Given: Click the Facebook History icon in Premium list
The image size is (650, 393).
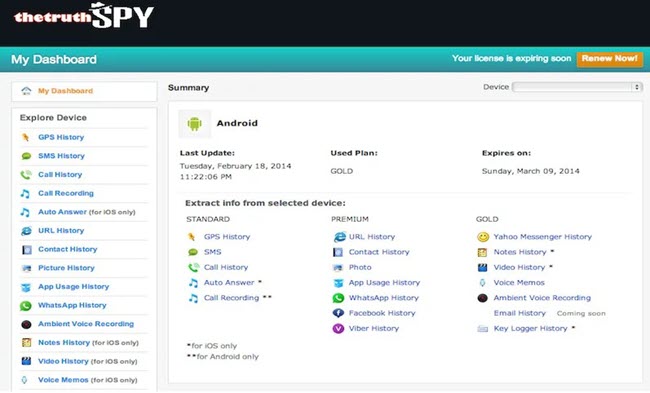Looking at the screenshot, I should [x=338, y=313].
